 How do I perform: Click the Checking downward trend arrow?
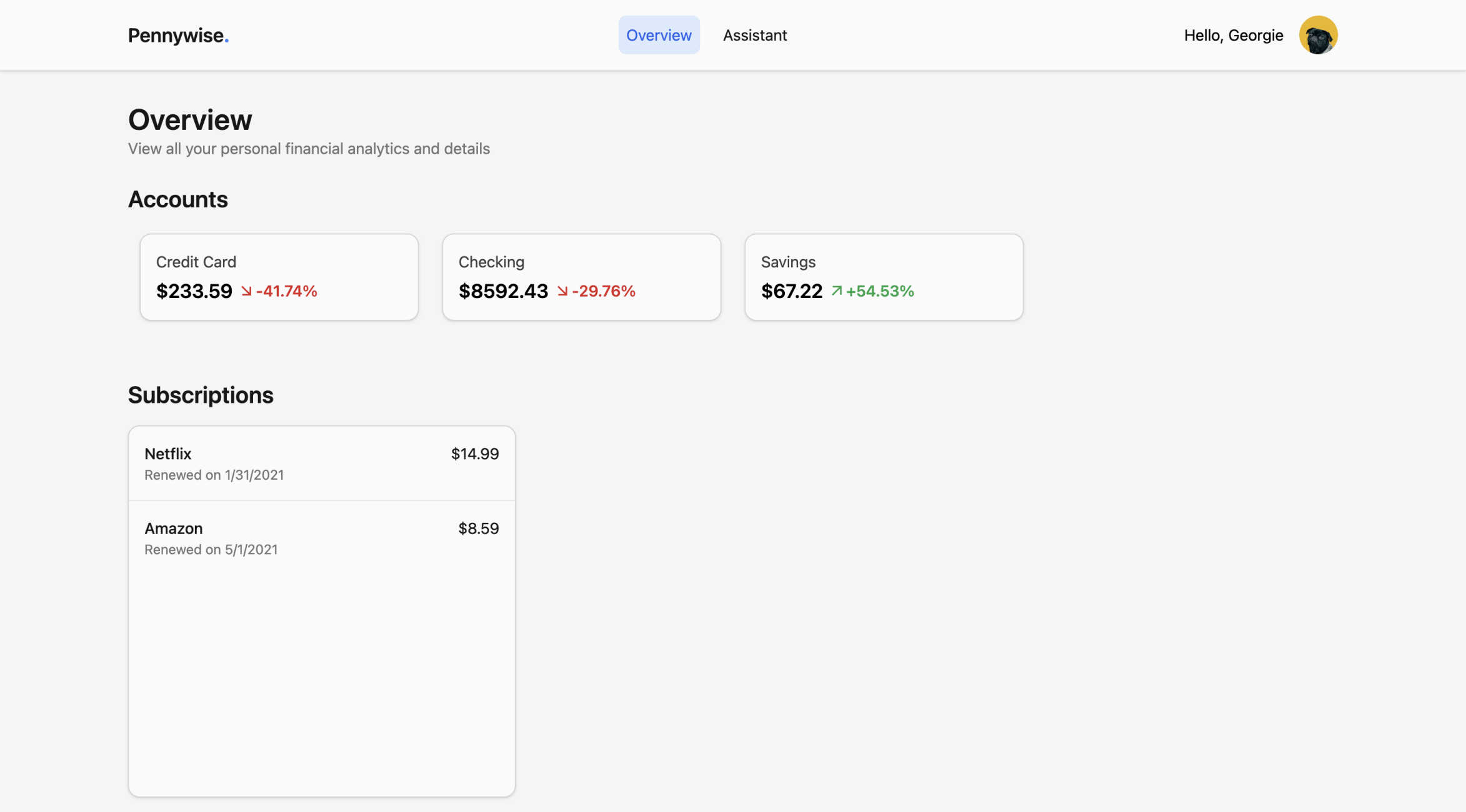click(x=562, y=291)
